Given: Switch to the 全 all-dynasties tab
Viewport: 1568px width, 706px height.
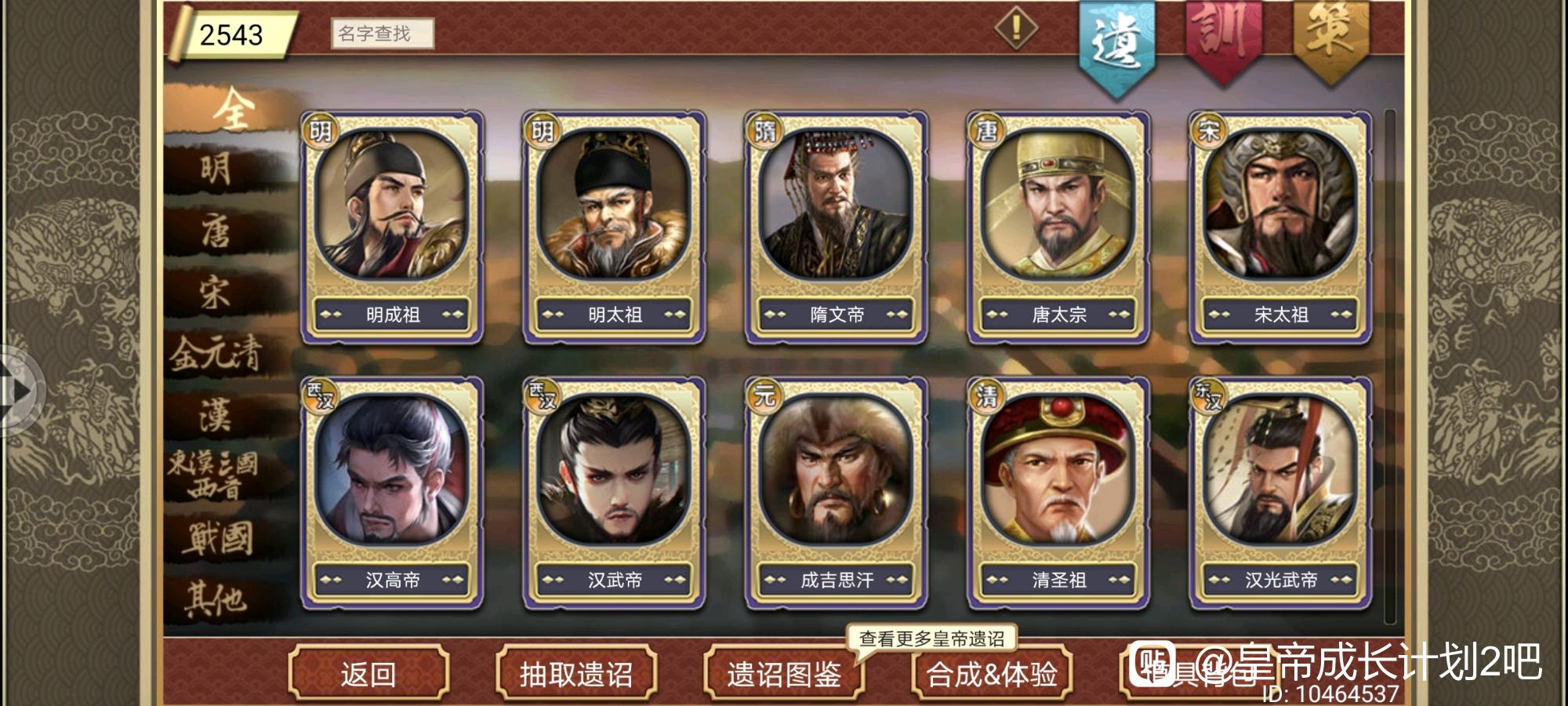Looking at the screenshot, I should point(232,109).
